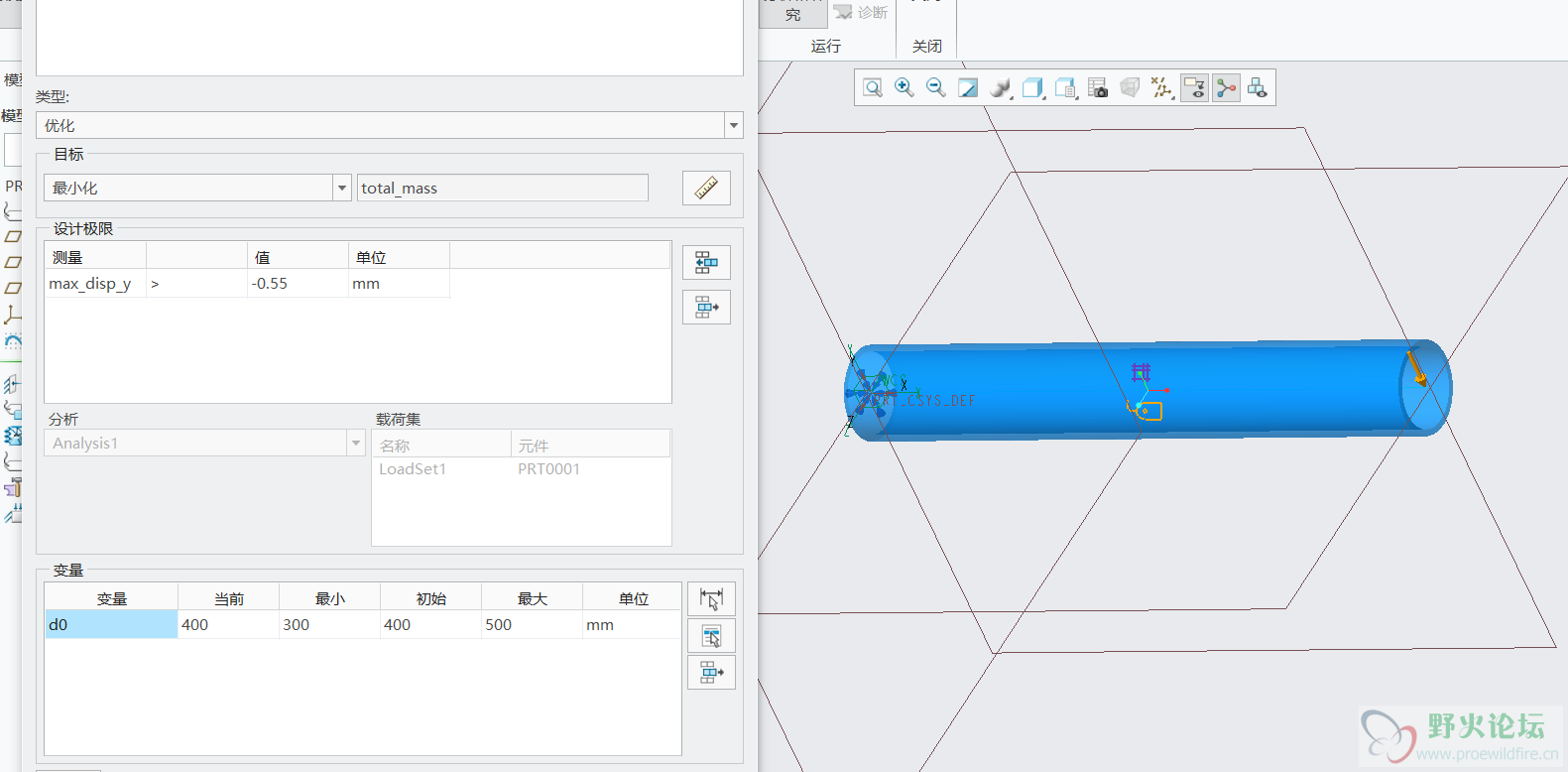Add a design limit measure row
1568x772 pixels.
pos(706,263)
